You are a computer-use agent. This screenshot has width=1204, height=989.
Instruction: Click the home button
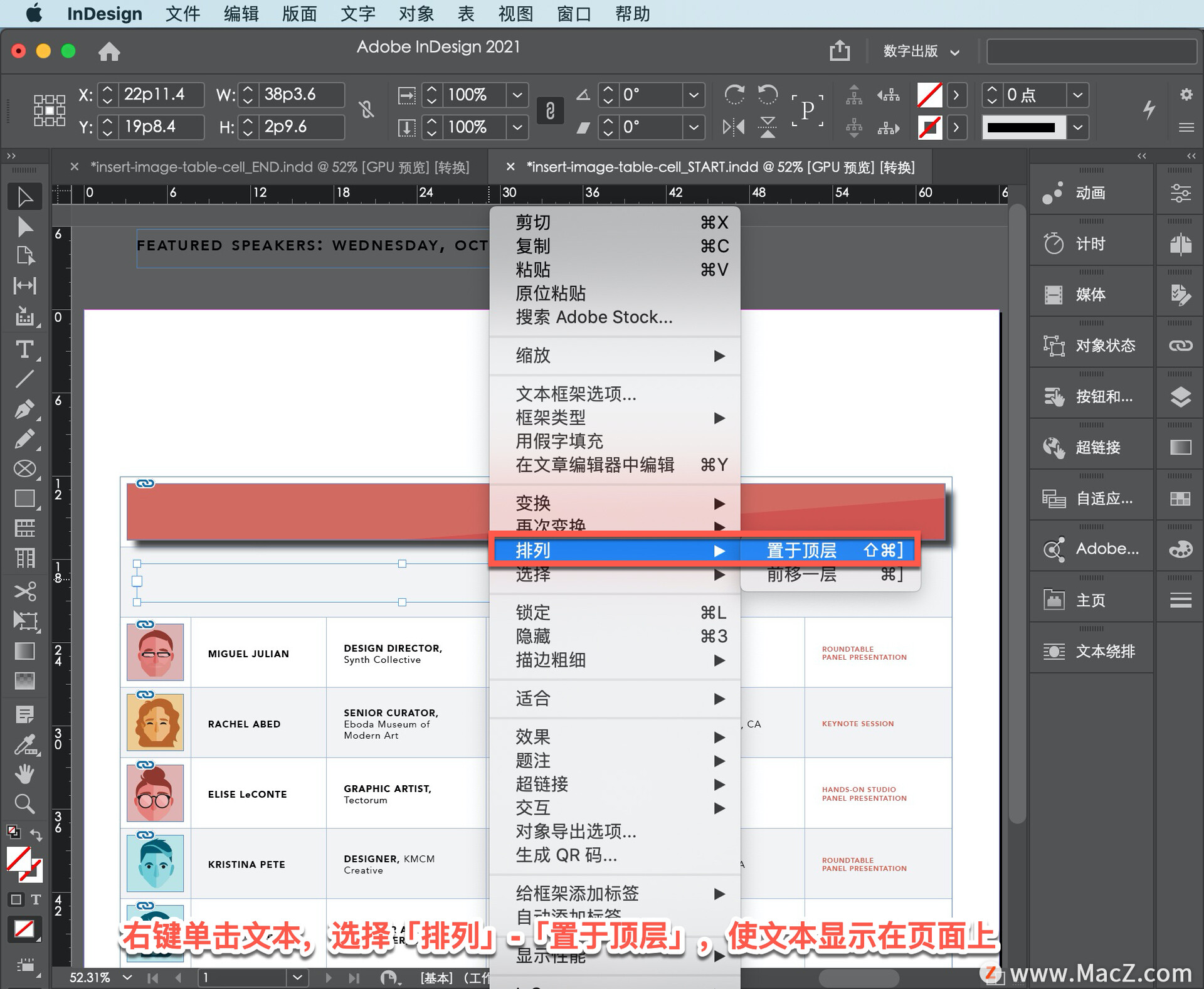pos(110,51)
